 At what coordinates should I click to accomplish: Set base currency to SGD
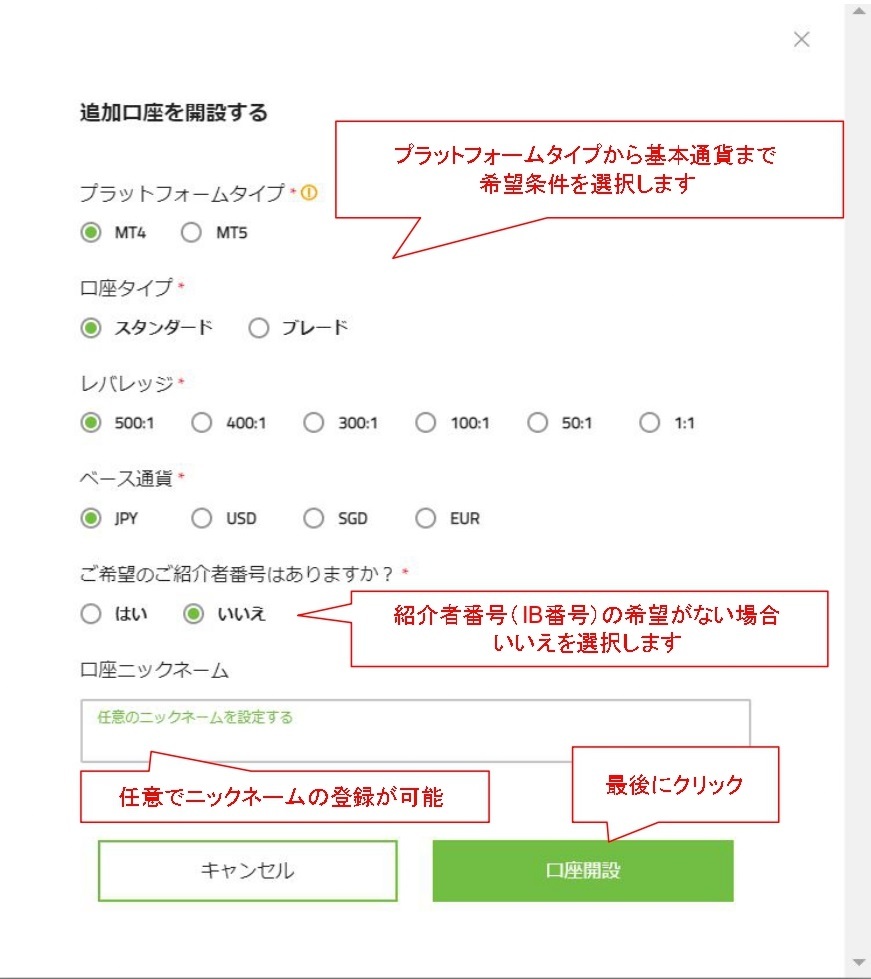[314, 518]
